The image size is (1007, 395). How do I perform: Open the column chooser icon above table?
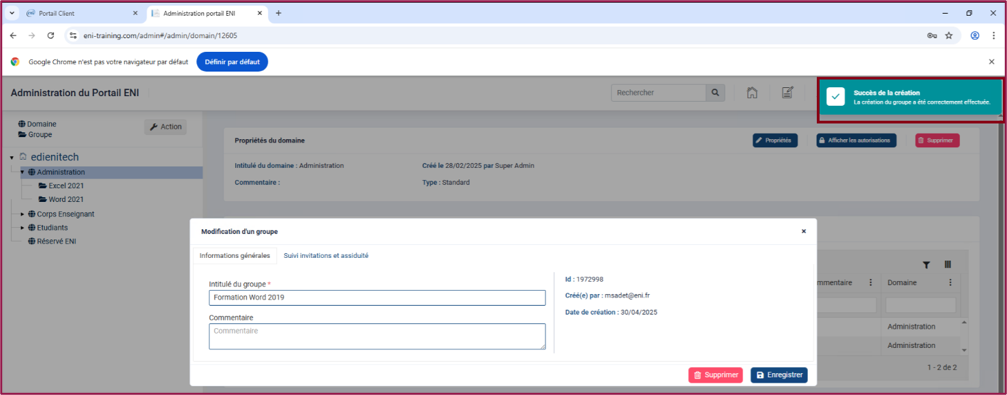(948, 265)
